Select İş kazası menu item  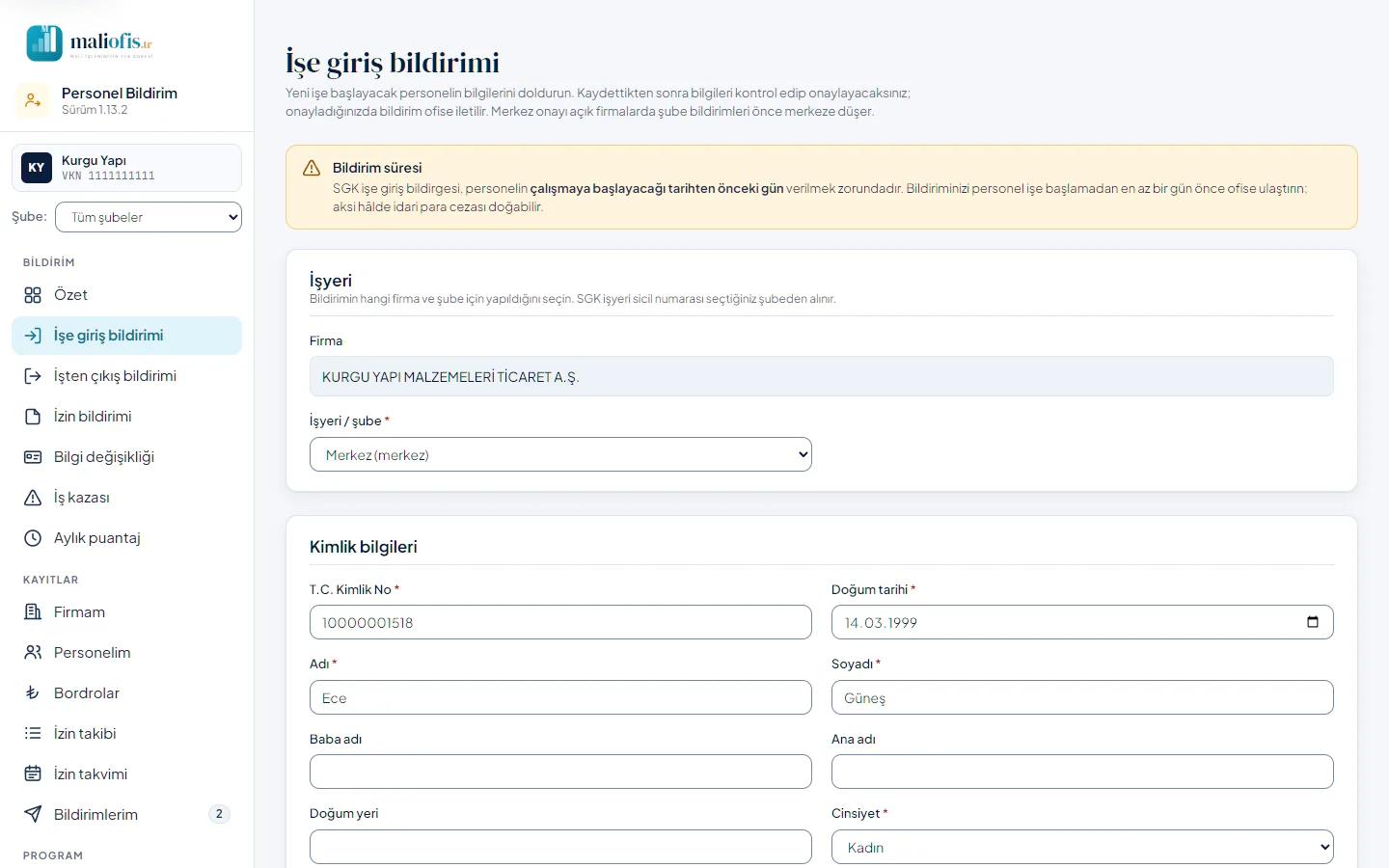click(126, 498)
